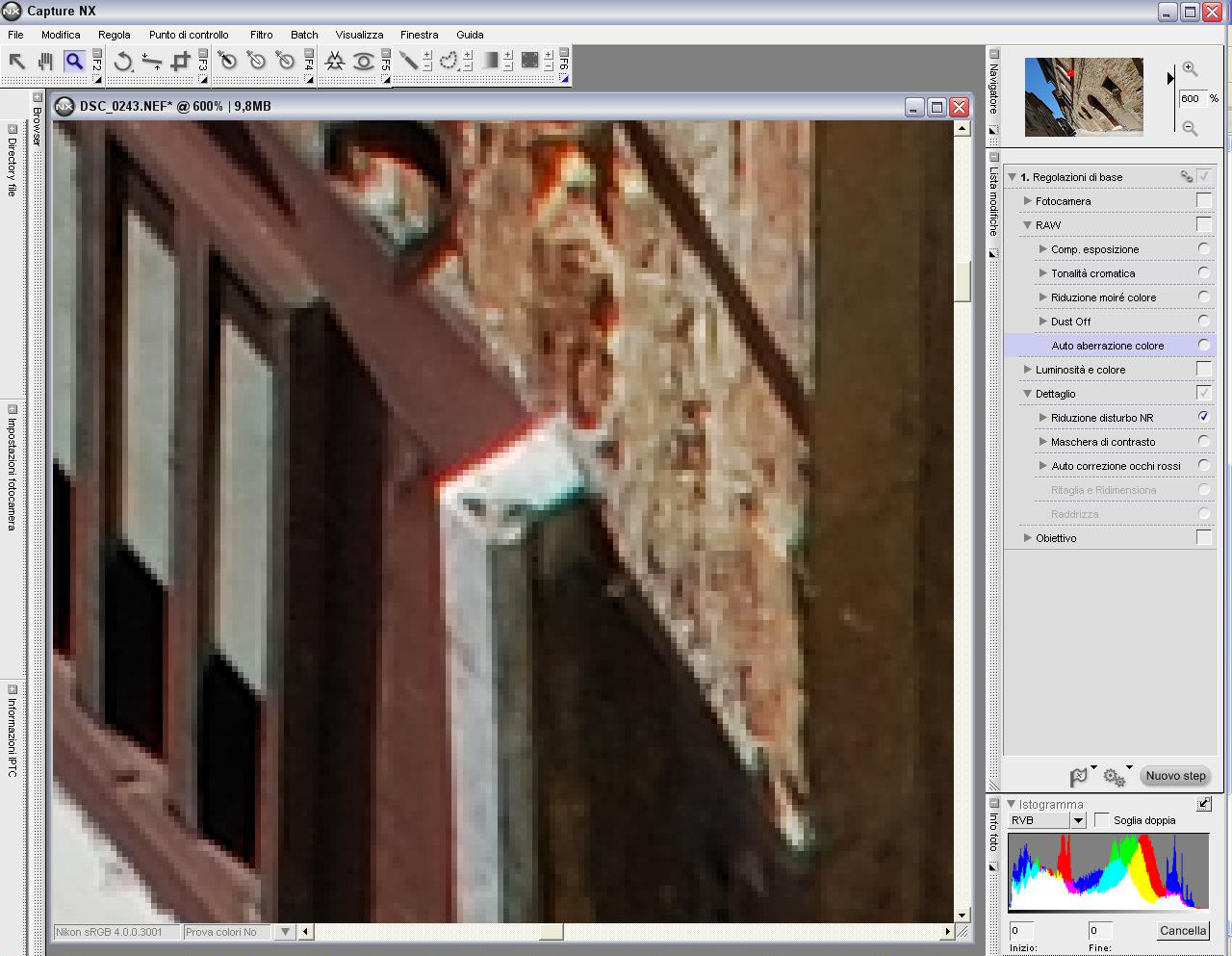This screenshot has width=1232, height=956.
Task: Pick the crop tool in toolbar
Action: click(x=180, y=62)
